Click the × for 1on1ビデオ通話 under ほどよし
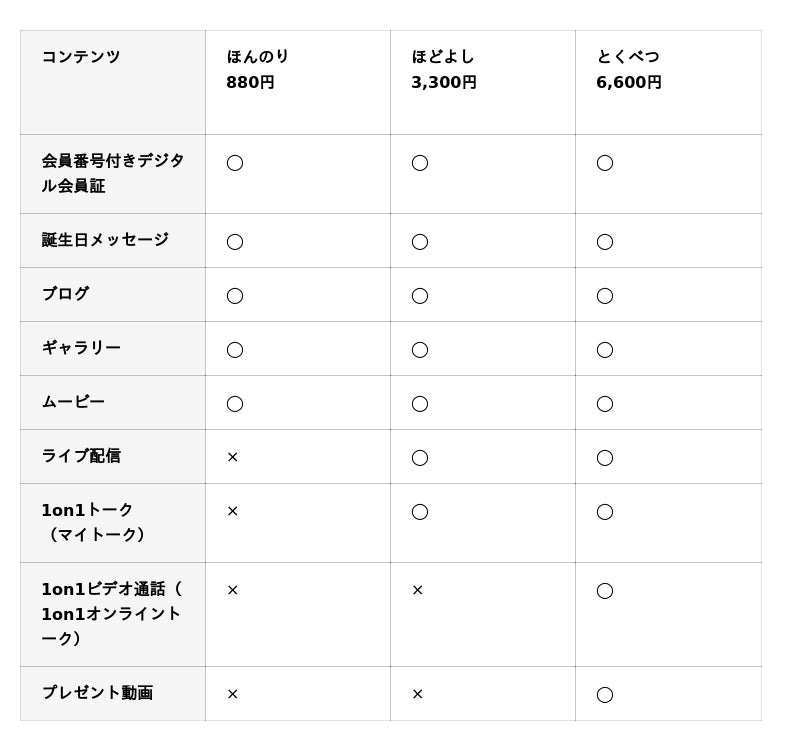Image resolution: width=800 pixels, height=751 pixels. click(417, 590)
